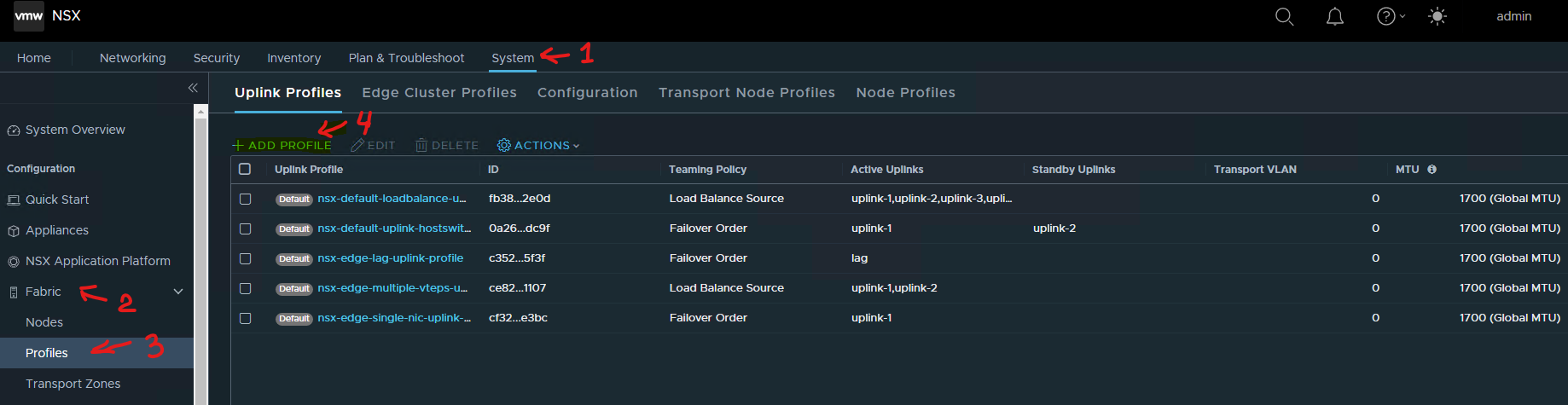Click the Appliances sidebar icon
1568x405 pixels.
14,231
